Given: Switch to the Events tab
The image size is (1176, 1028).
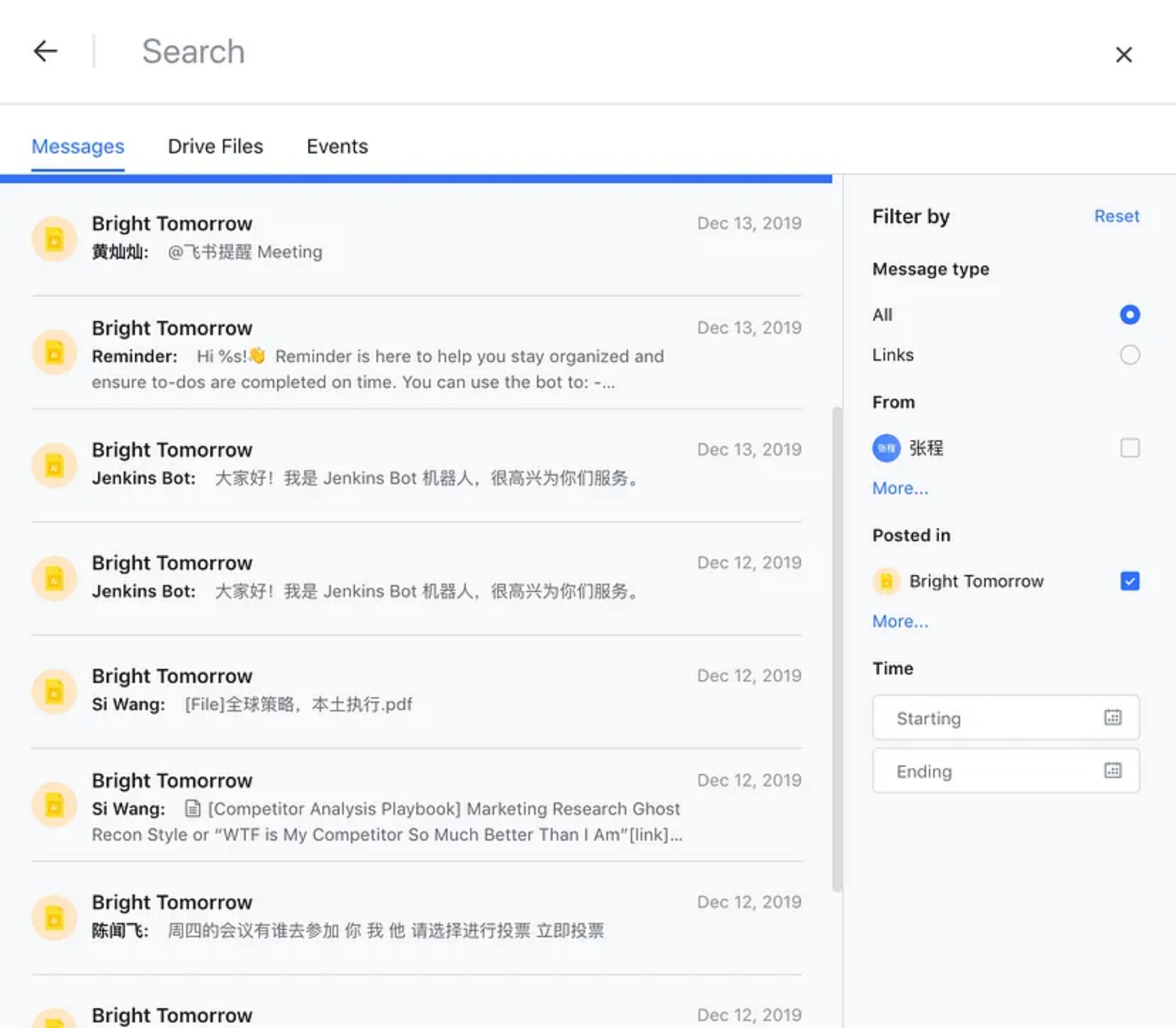Looking at the screenshot, I should 337,147.
